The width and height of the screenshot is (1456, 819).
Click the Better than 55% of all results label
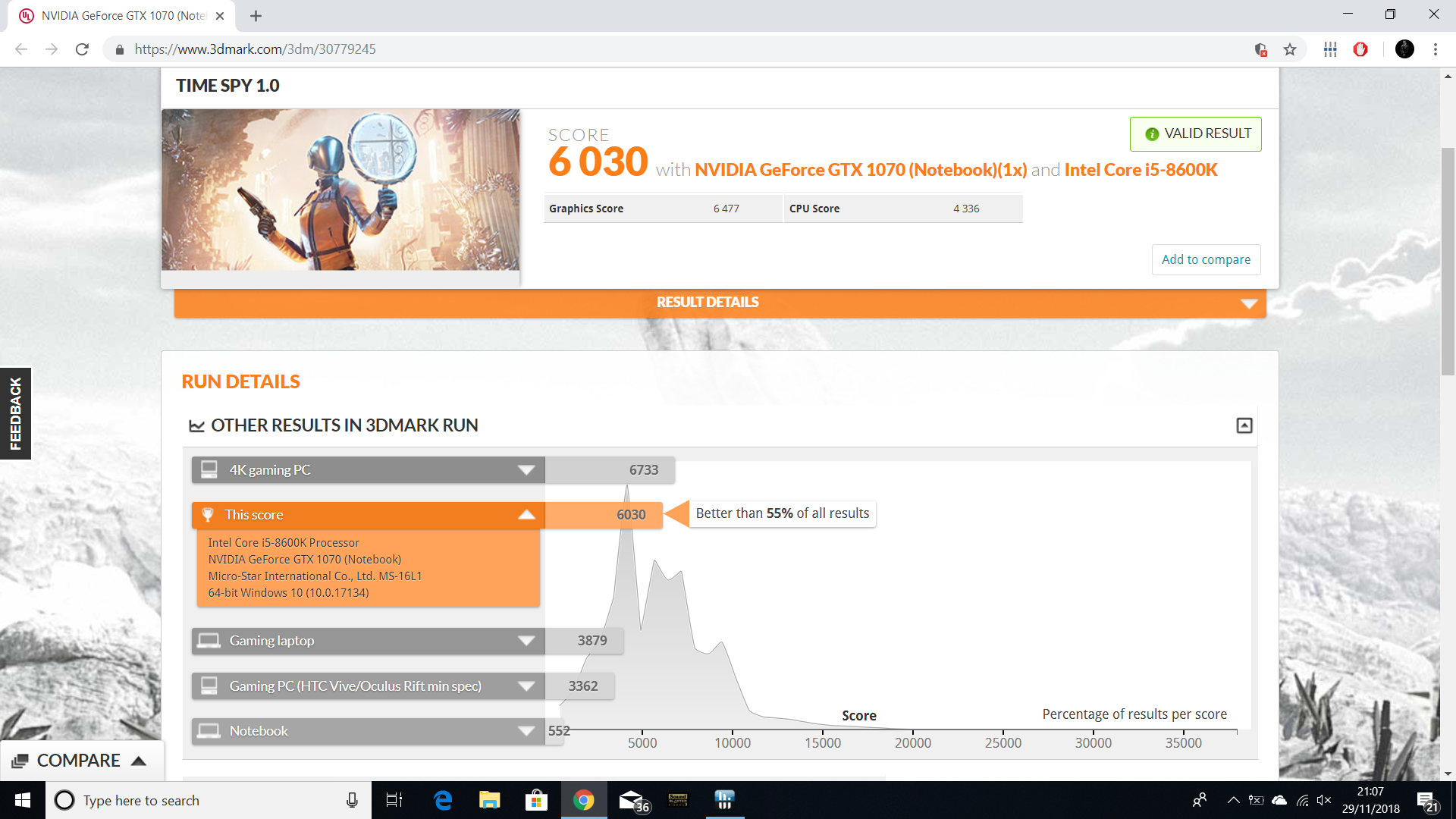coord(783,513)
